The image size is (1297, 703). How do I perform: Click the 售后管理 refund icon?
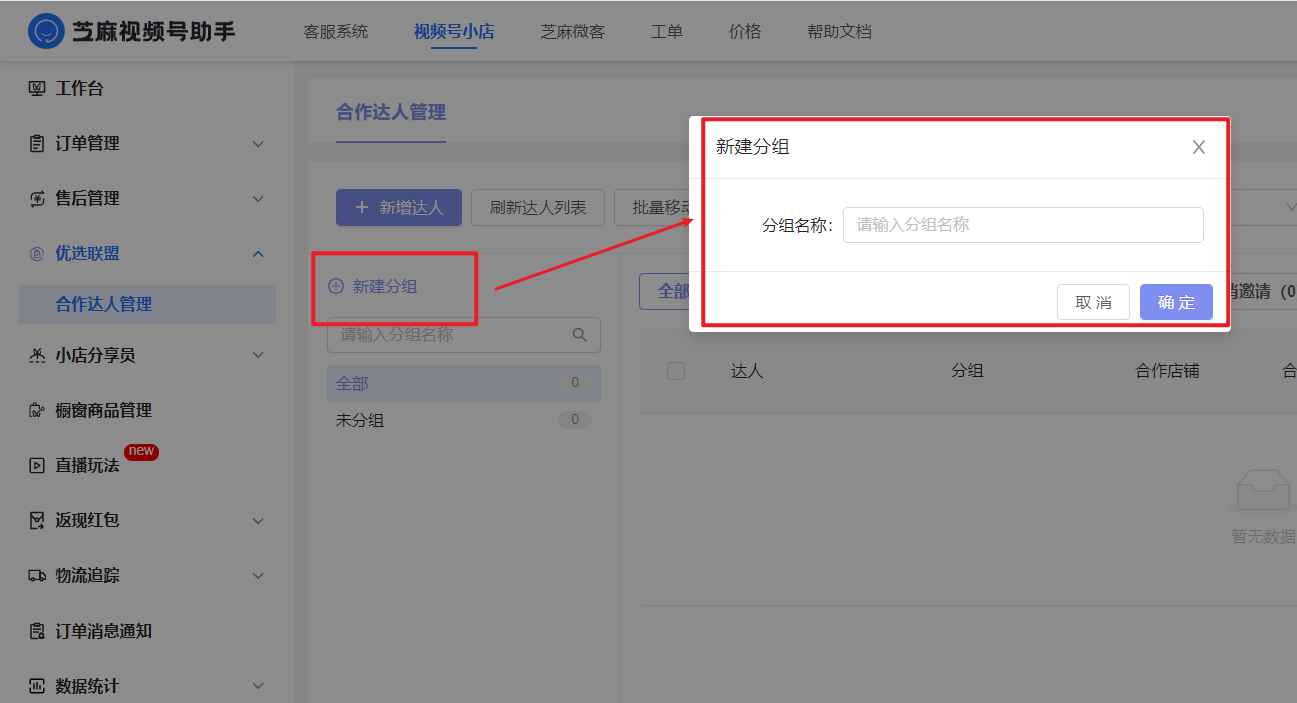pos(37,199)
